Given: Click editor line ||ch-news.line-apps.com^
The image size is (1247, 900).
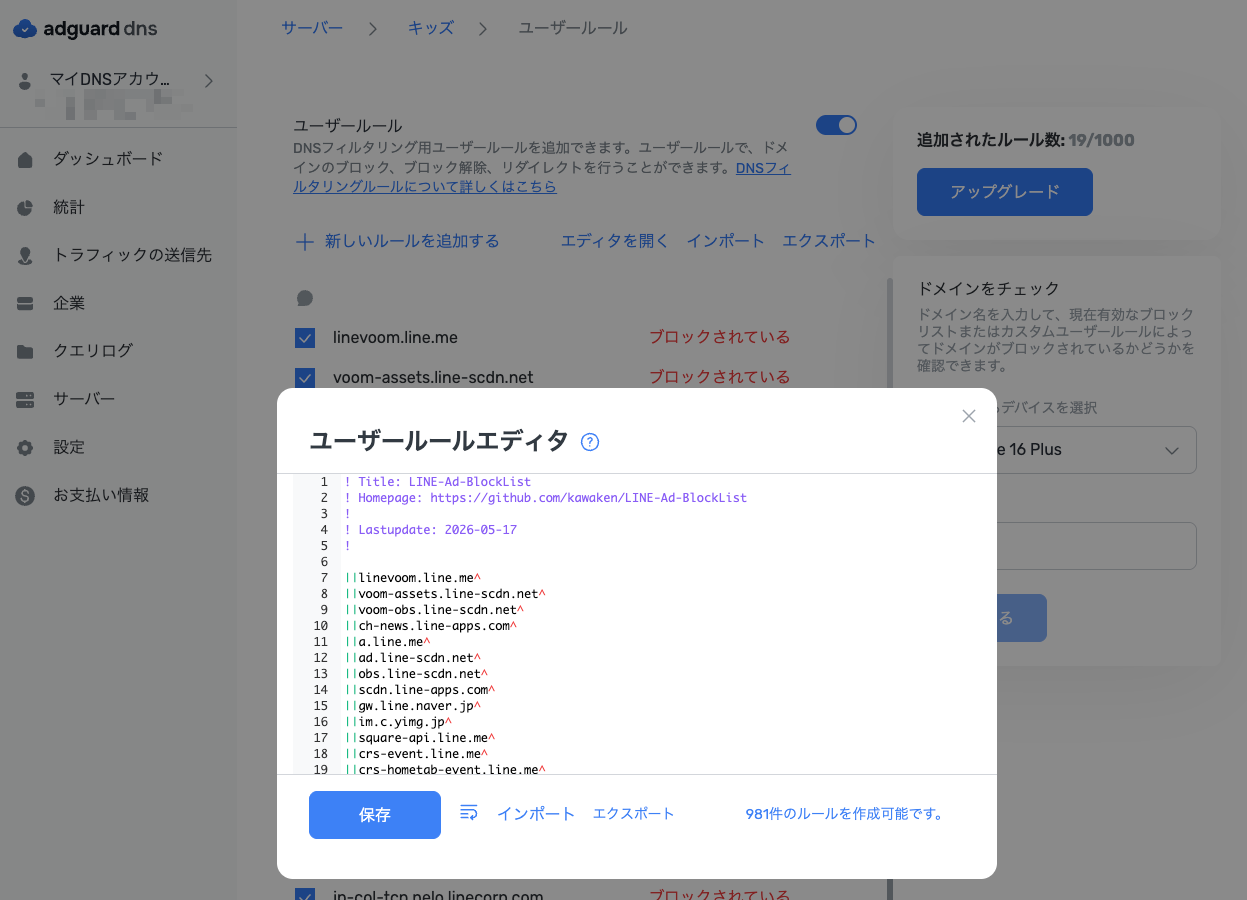Looking at the screenshot, I should [431, 626].
